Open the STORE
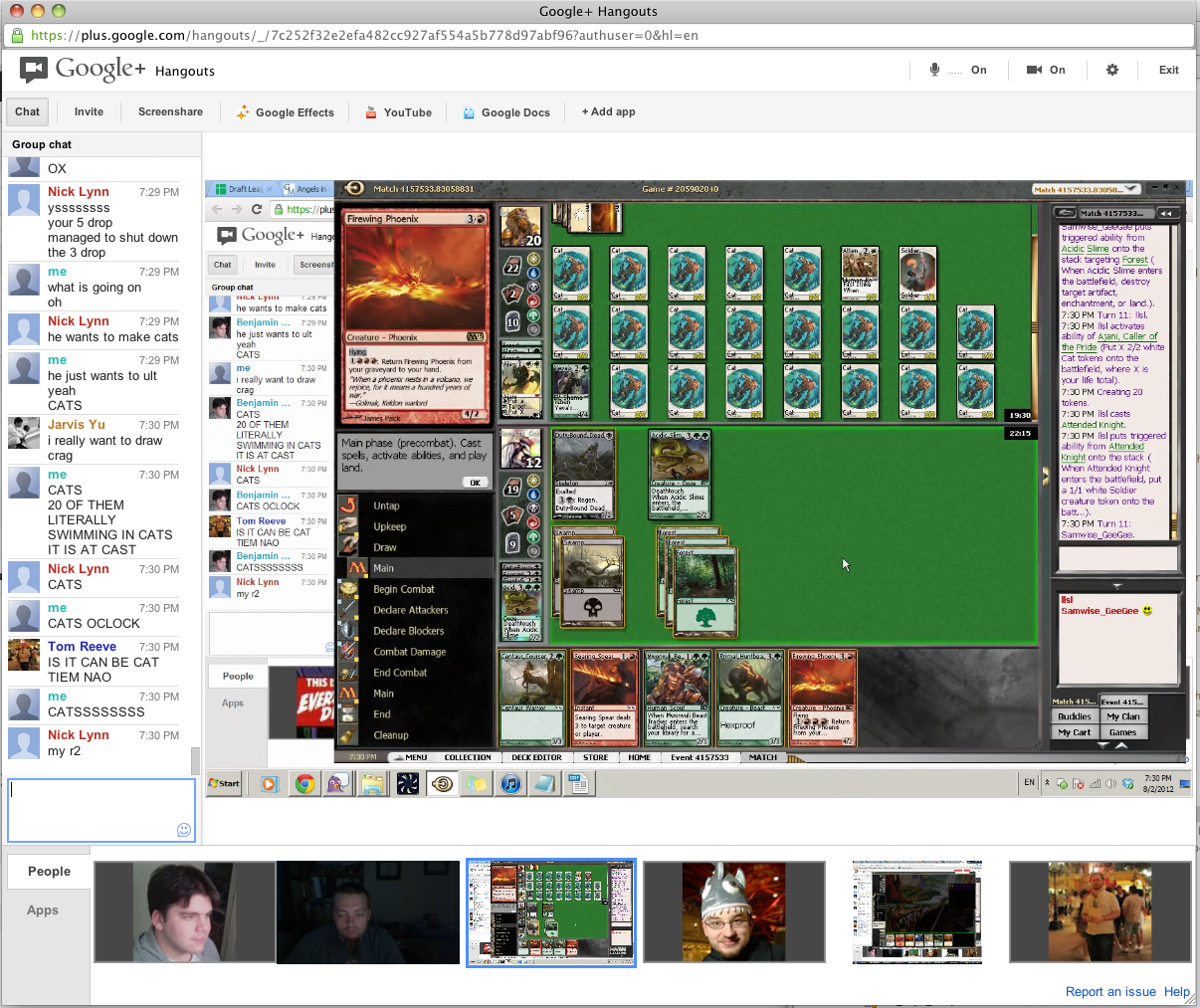The image size is (1200, 1008). coord(596,757)
